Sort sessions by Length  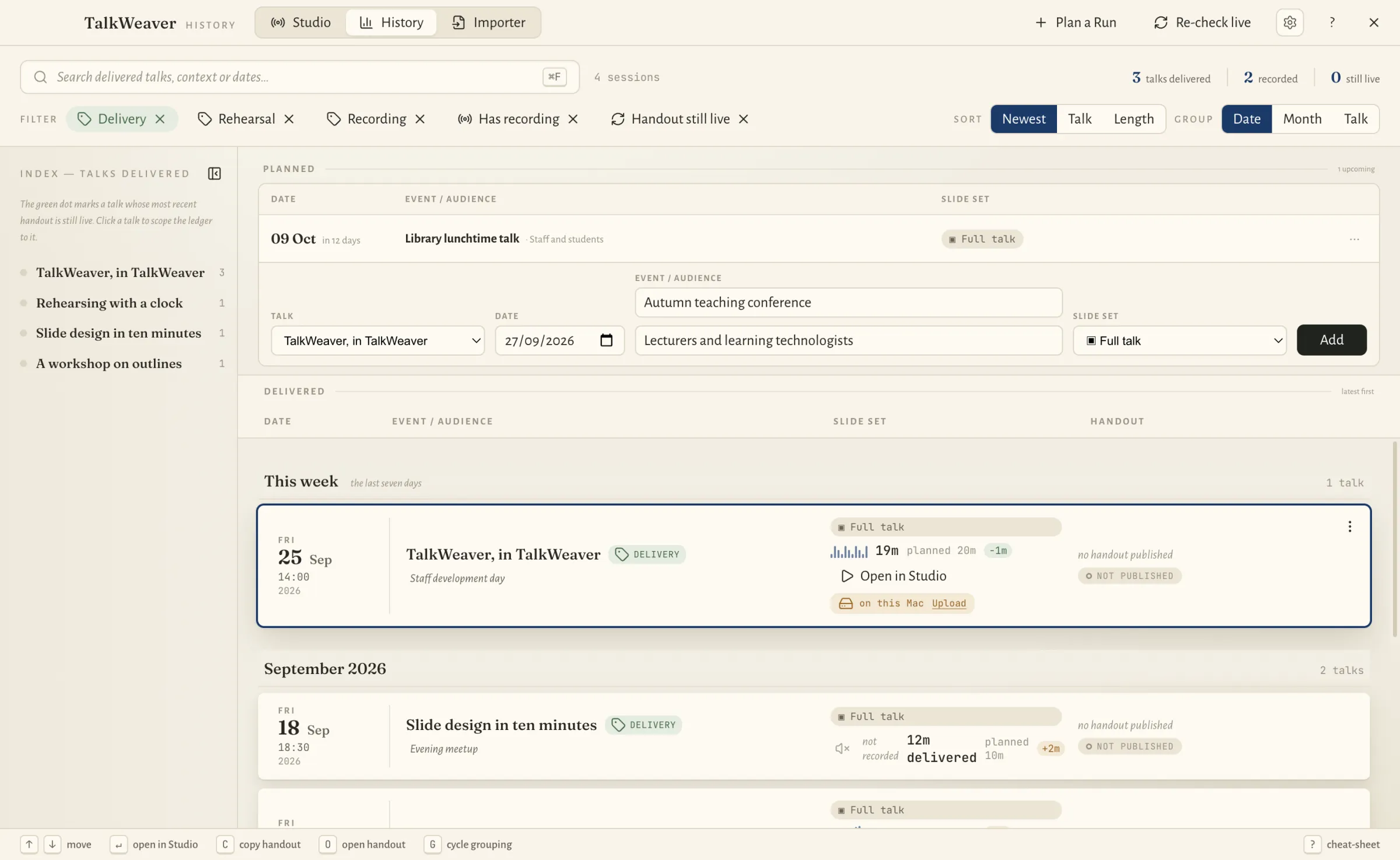tap(1133, 119)
